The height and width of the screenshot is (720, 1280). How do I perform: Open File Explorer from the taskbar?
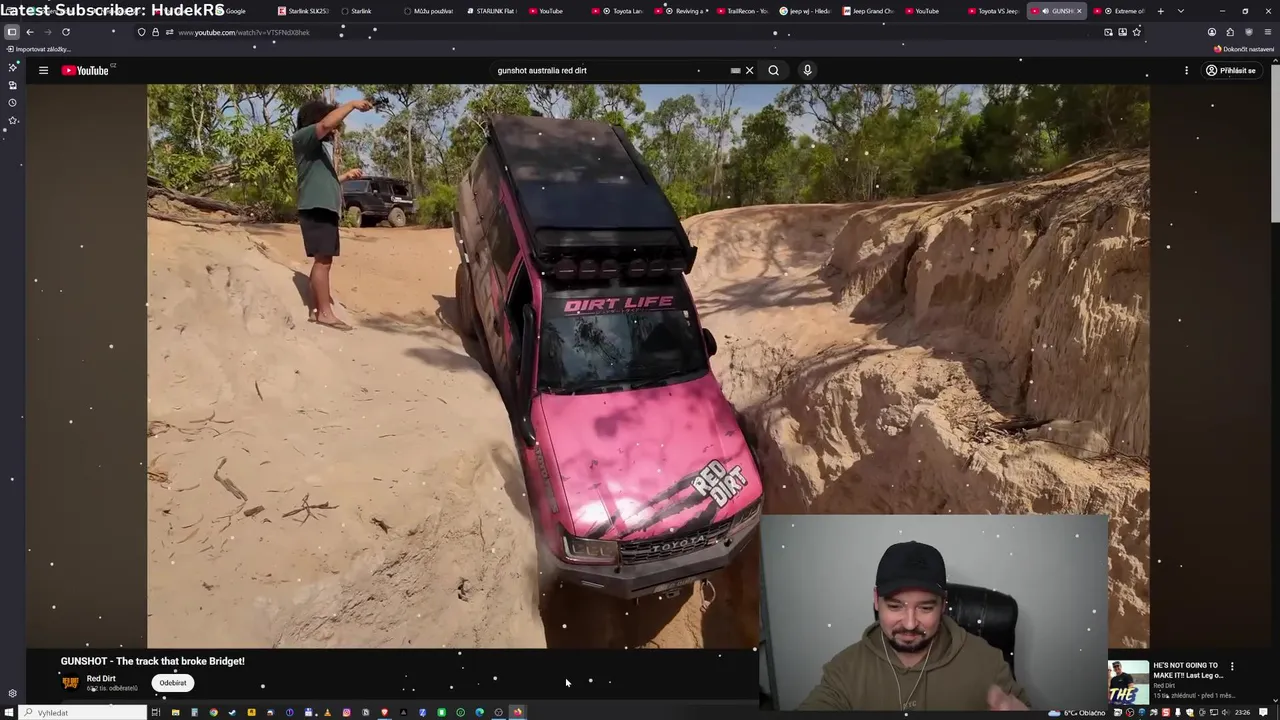pyautogui.click(x=175, y=713)
